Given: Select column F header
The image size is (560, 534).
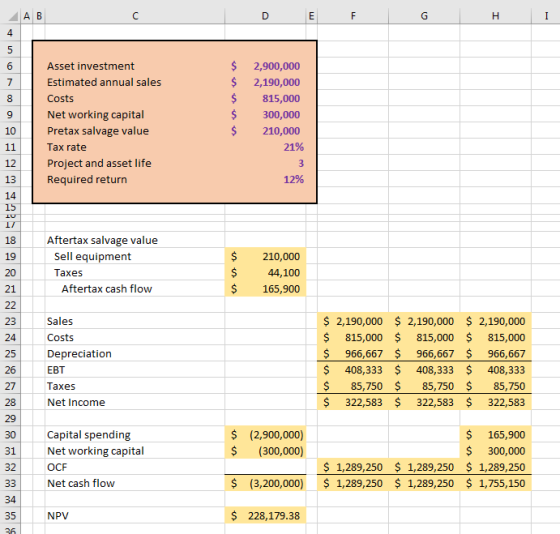Looking at the screenshot, I should pos(353,16).
